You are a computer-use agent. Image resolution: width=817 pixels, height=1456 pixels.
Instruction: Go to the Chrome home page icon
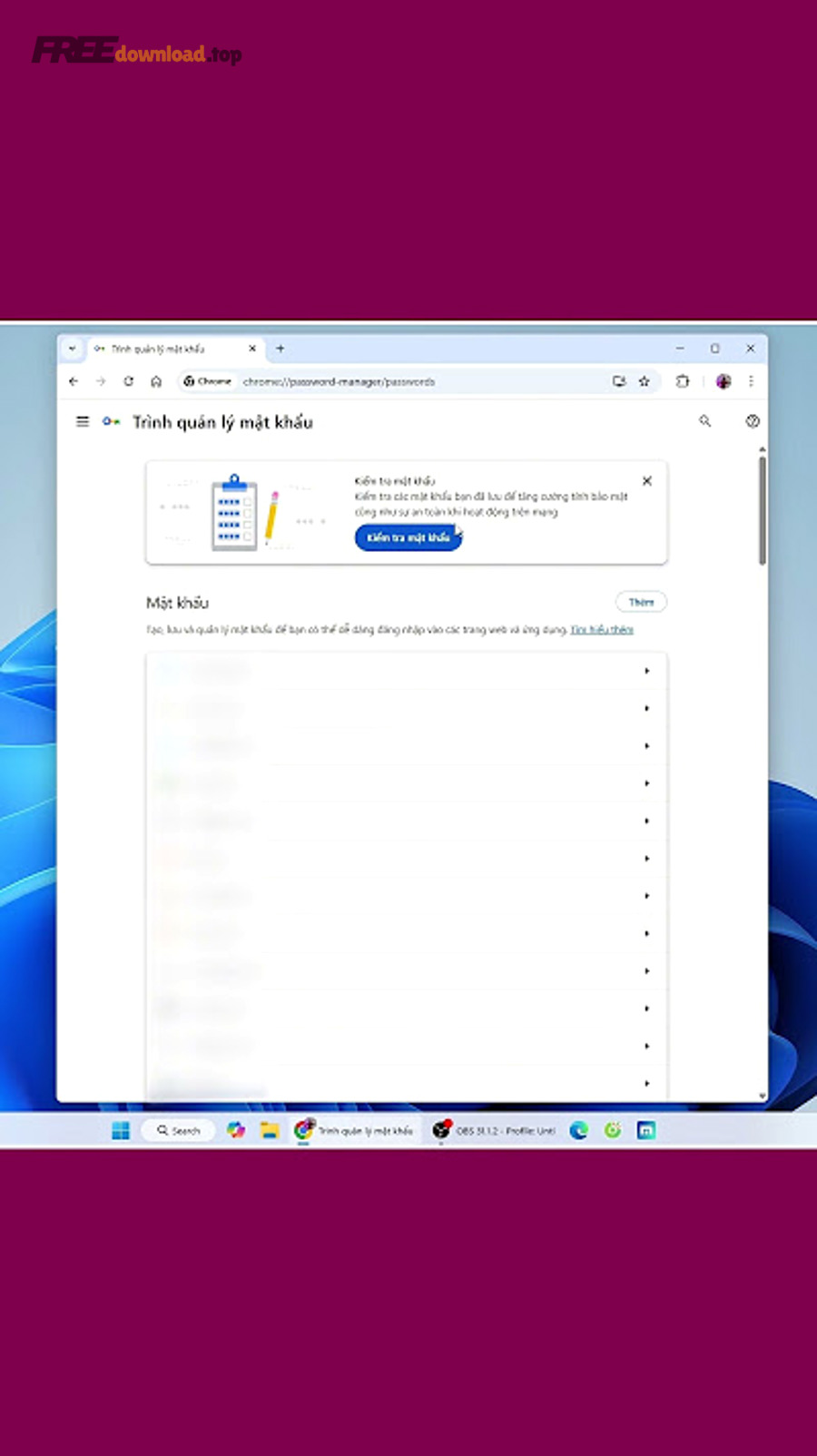pos(156,382)
